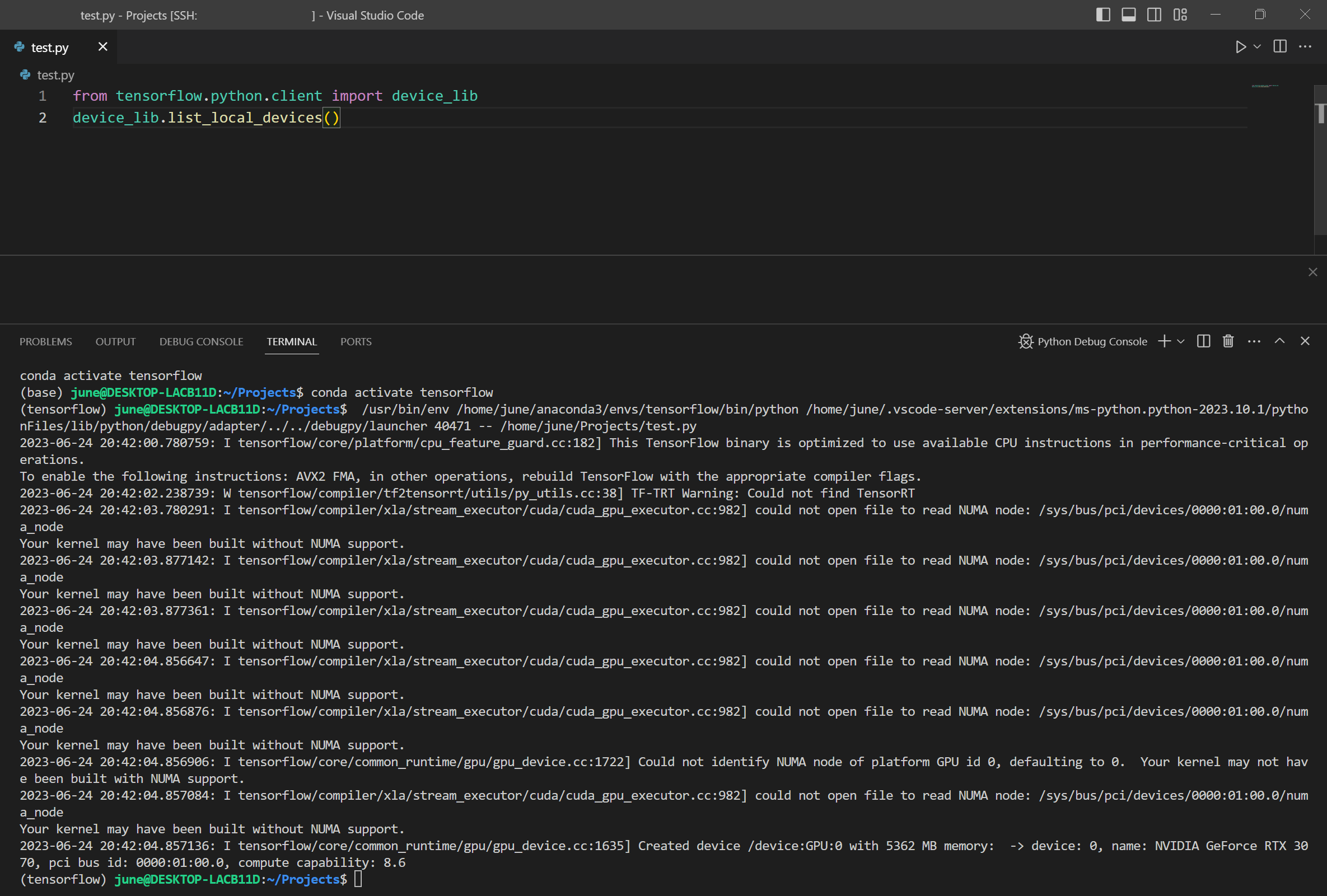1327x896 pixels.
Task: Run the Python file with play icon
Action: [1240, 47]
